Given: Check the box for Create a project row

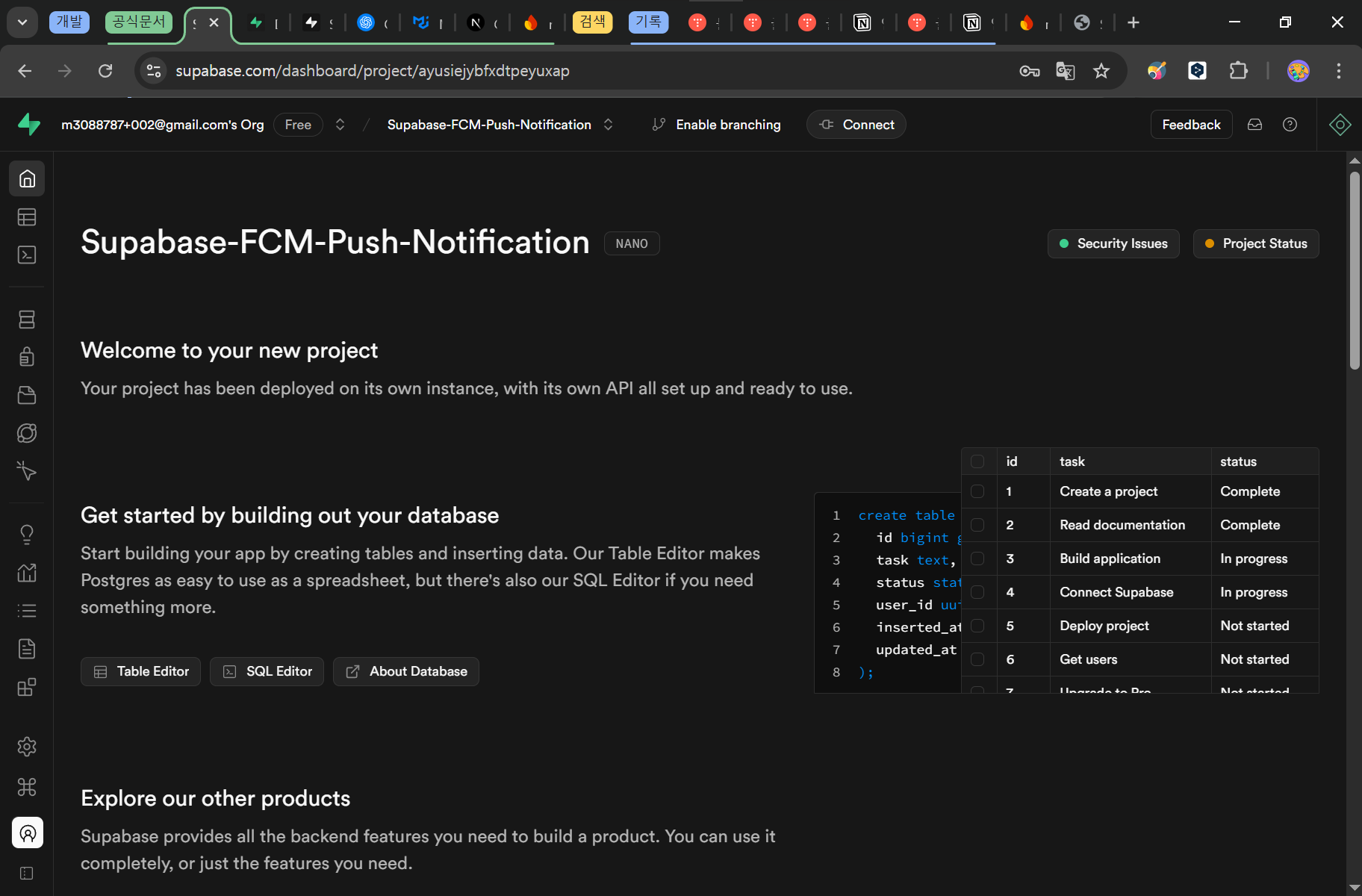Looking at the screenshot, I should pos(977,491).
